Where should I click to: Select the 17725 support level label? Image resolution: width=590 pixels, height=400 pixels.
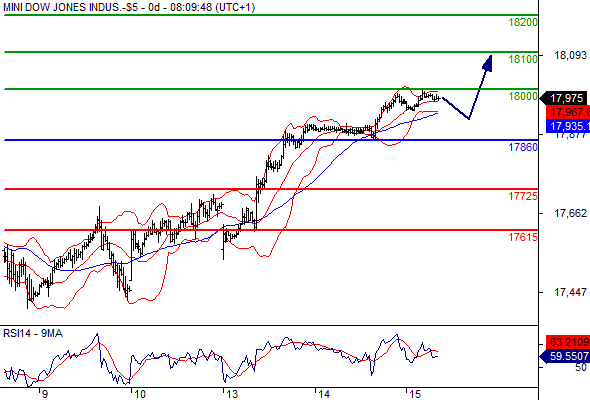coord(523,196)
